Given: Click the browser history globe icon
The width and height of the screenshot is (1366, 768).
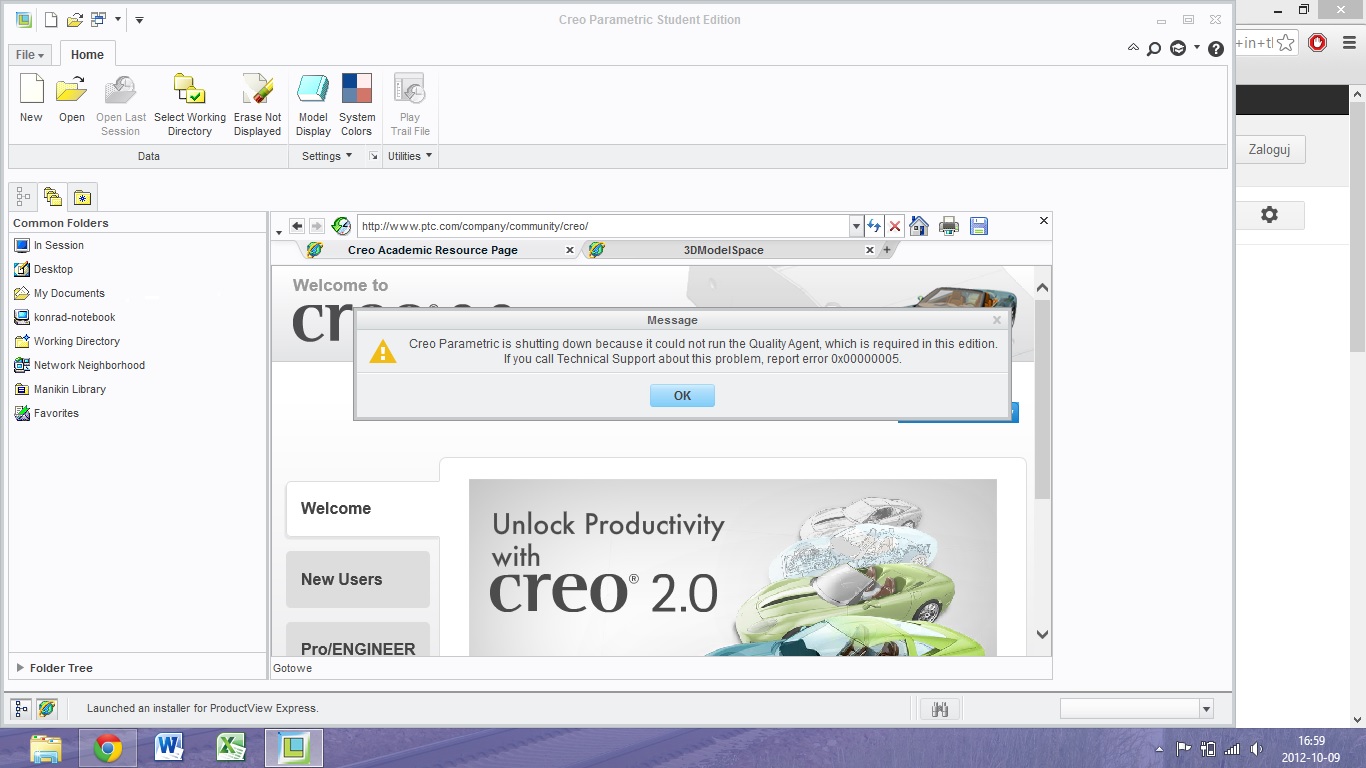Looking at the screenshot, I should pyautogui.click(x=341, y=226).
